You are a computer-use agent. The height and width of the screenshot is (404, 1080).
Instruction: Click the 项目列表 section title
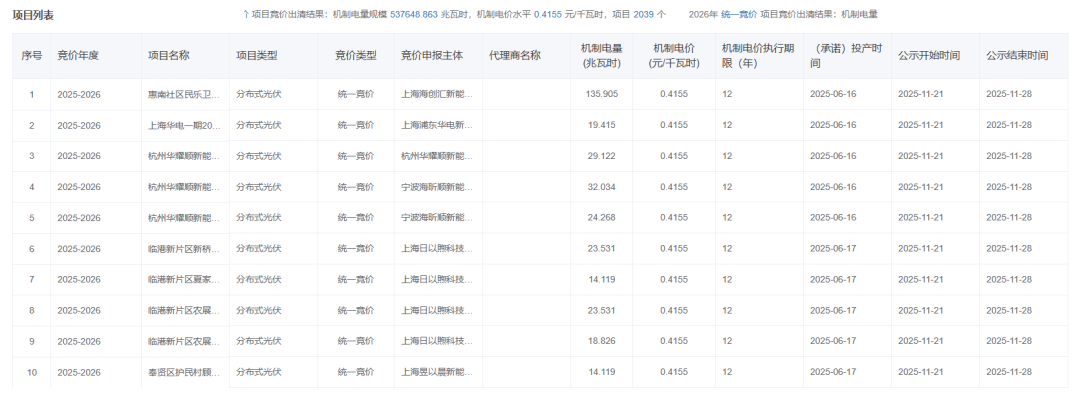[x=33, y=15]
